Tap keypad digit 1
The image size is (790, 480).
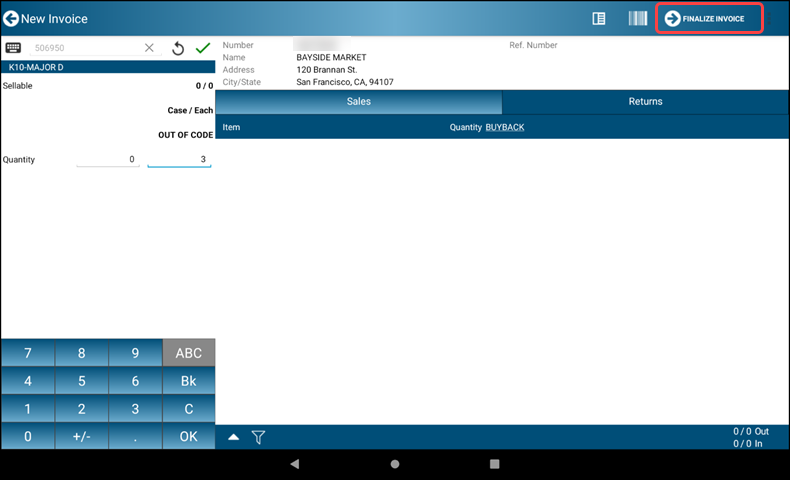point(28,408)
